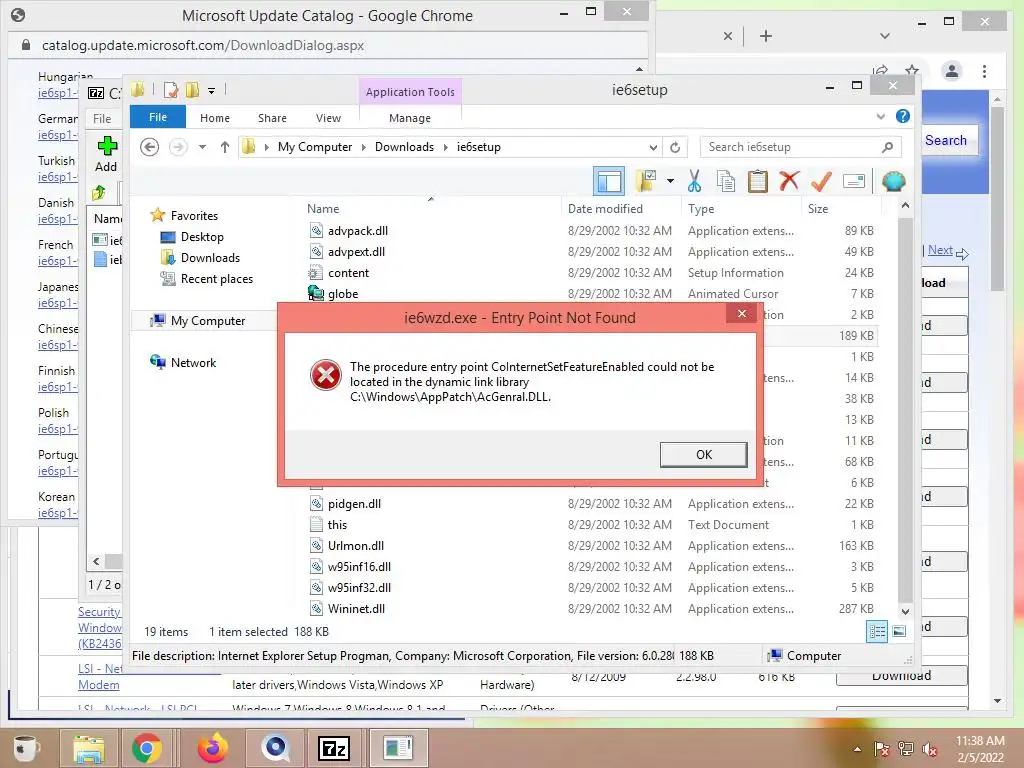The height and width of the screenshot is (768, 1024).
Task: Click the Explorer Back arrow button
Action: [x=150, y=147]
